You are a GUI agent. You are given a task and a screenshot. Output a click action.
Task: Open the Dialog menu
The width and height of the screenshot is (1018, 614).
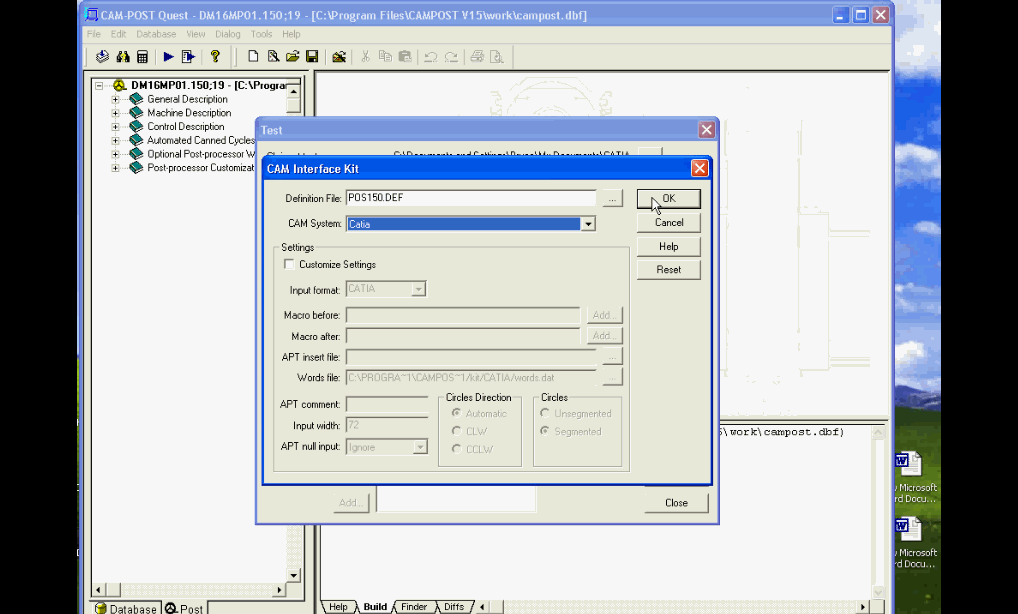228,34
